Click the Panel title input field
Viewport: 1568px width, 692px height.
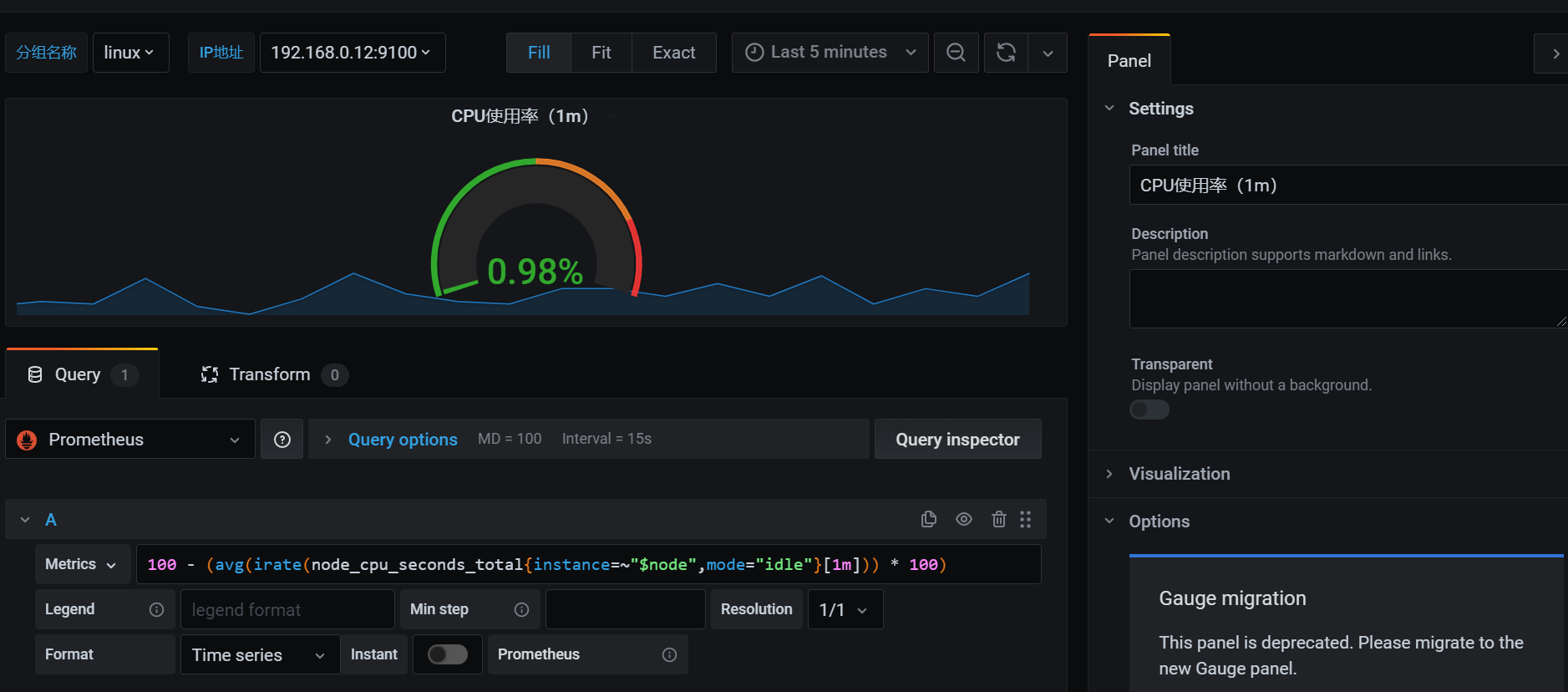tap(1348, 185)
